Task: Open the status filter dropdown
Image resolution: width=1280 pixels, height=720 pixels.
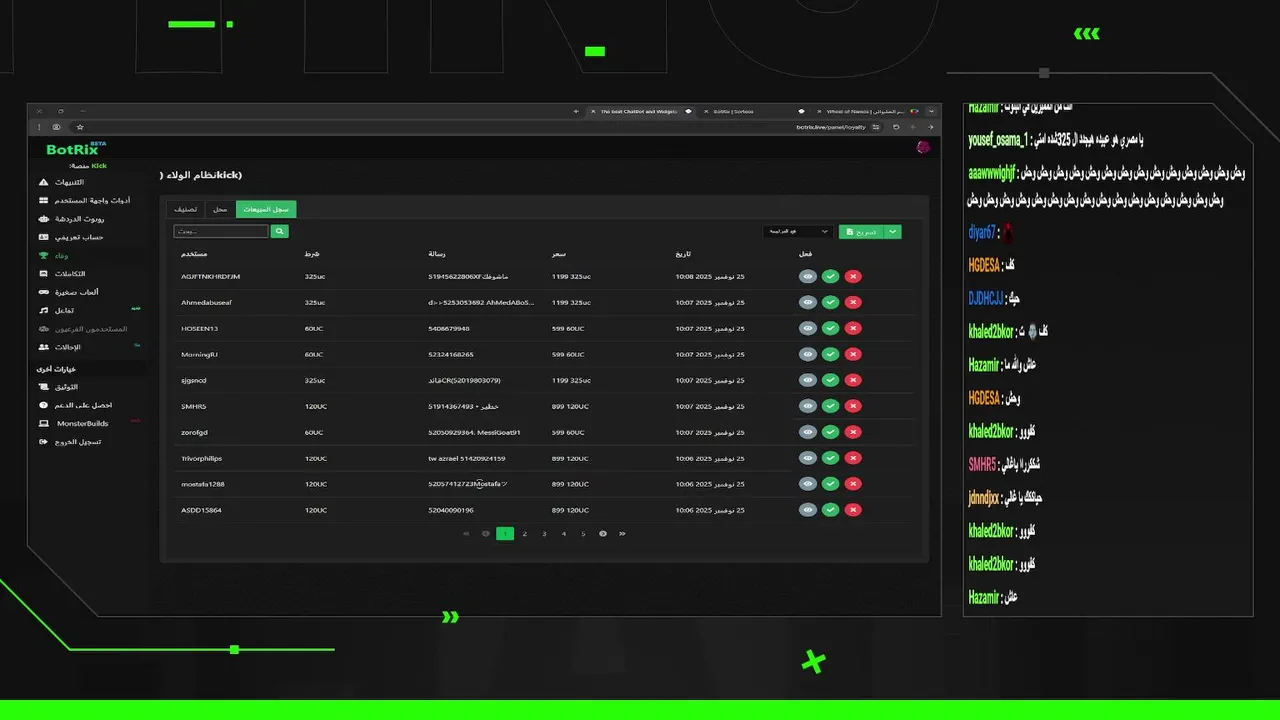Action: pyautogui.click(x=797, y=231)
